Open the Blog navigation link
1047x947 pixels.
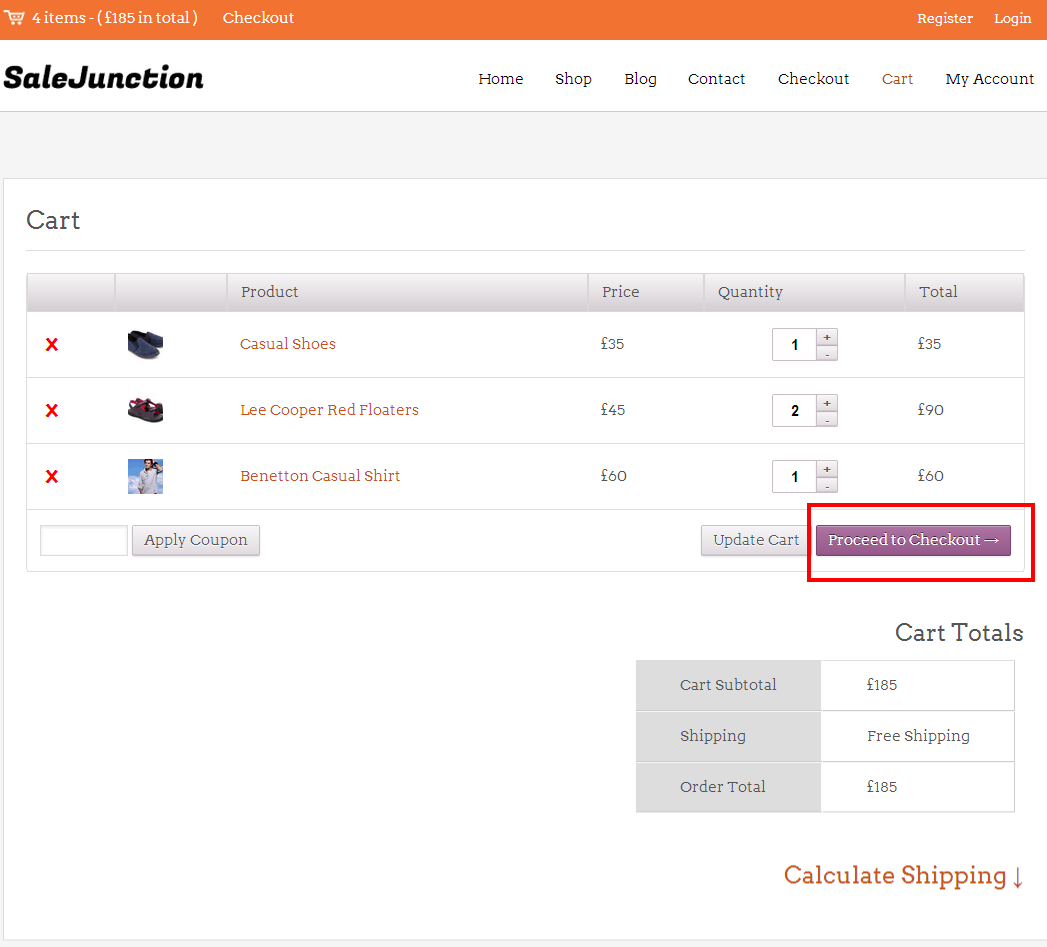pyautogui.click(x=640, y=79)
